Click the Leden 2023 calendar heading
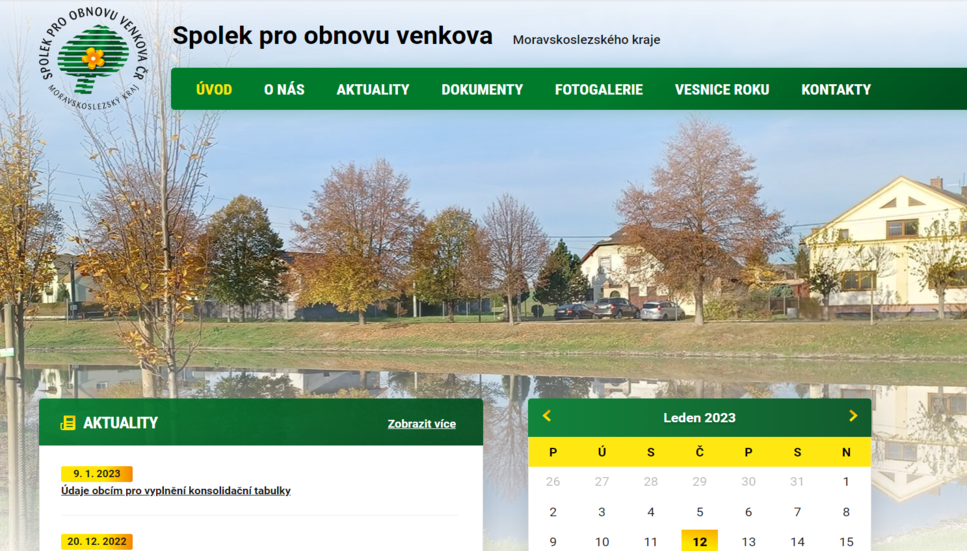The width and height of the screenshot is (967, 551). click(699, 418)
